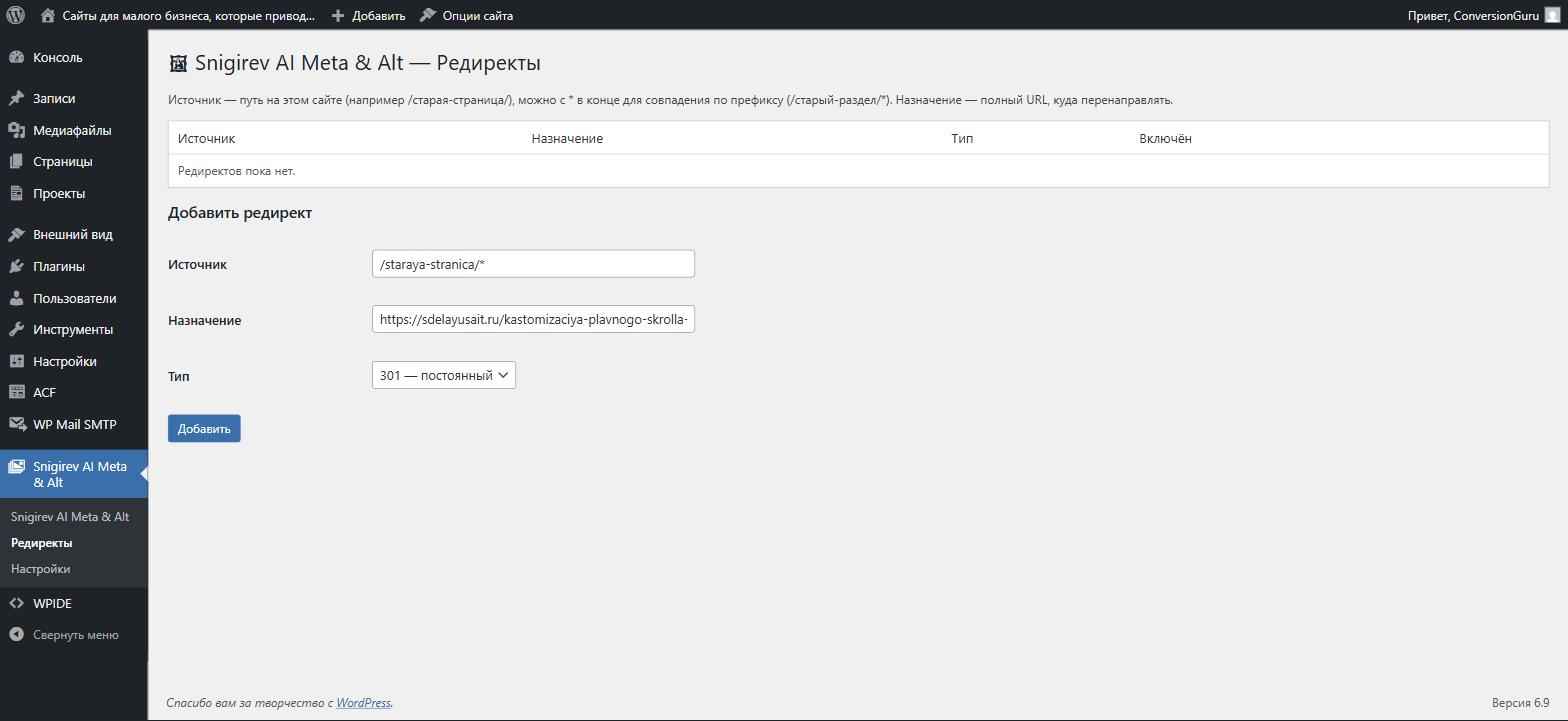Click the wrench icon beside Опции сайта

point(428,15)
